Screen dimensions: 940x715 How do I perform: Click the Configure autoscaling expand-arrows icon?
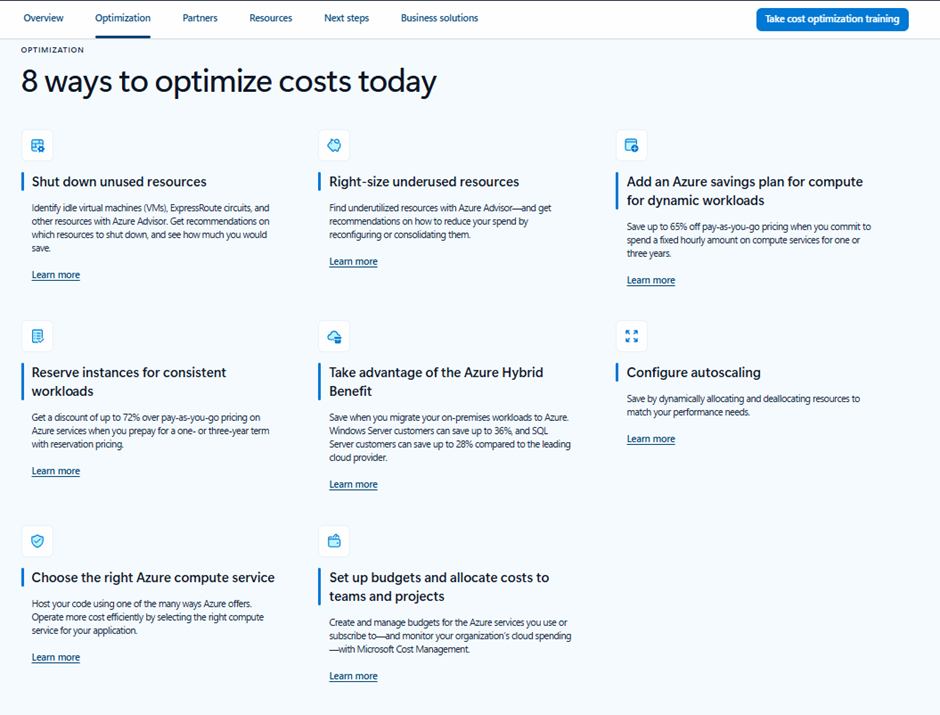coord(631,336)
